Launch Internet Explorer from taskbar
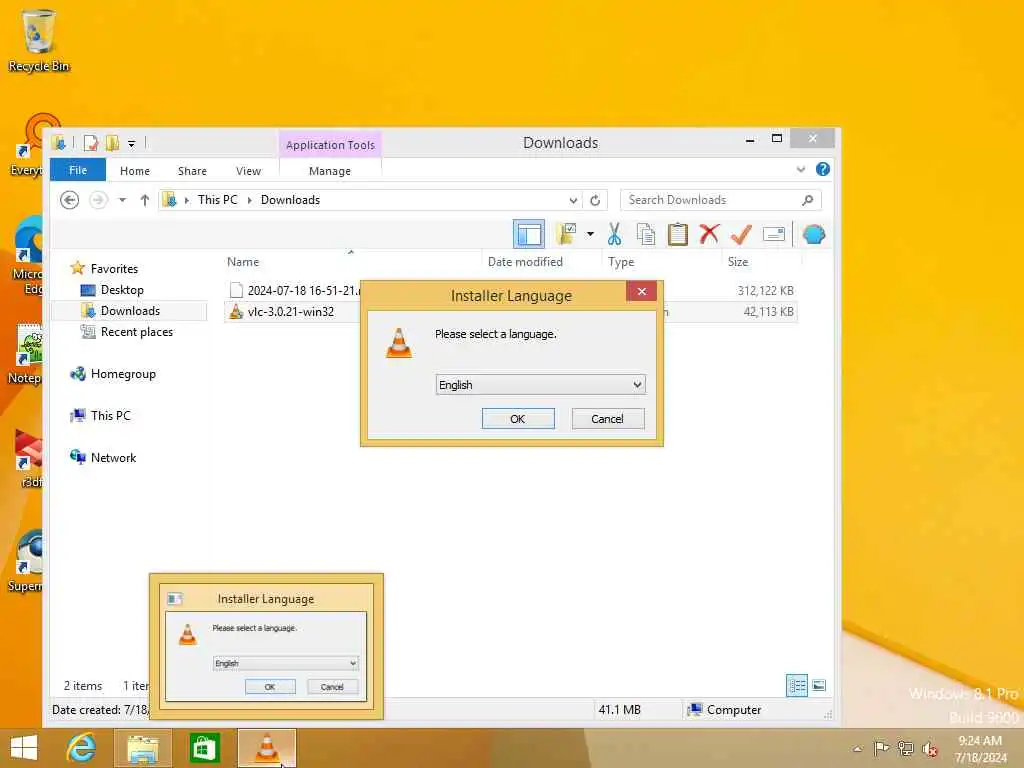 click(x=82, y=748)
